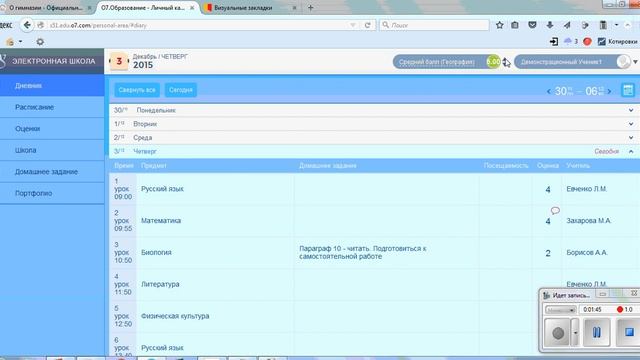Open Дневник in the sidebar
This screenshot has height=360, width=640.
(52, 86)
